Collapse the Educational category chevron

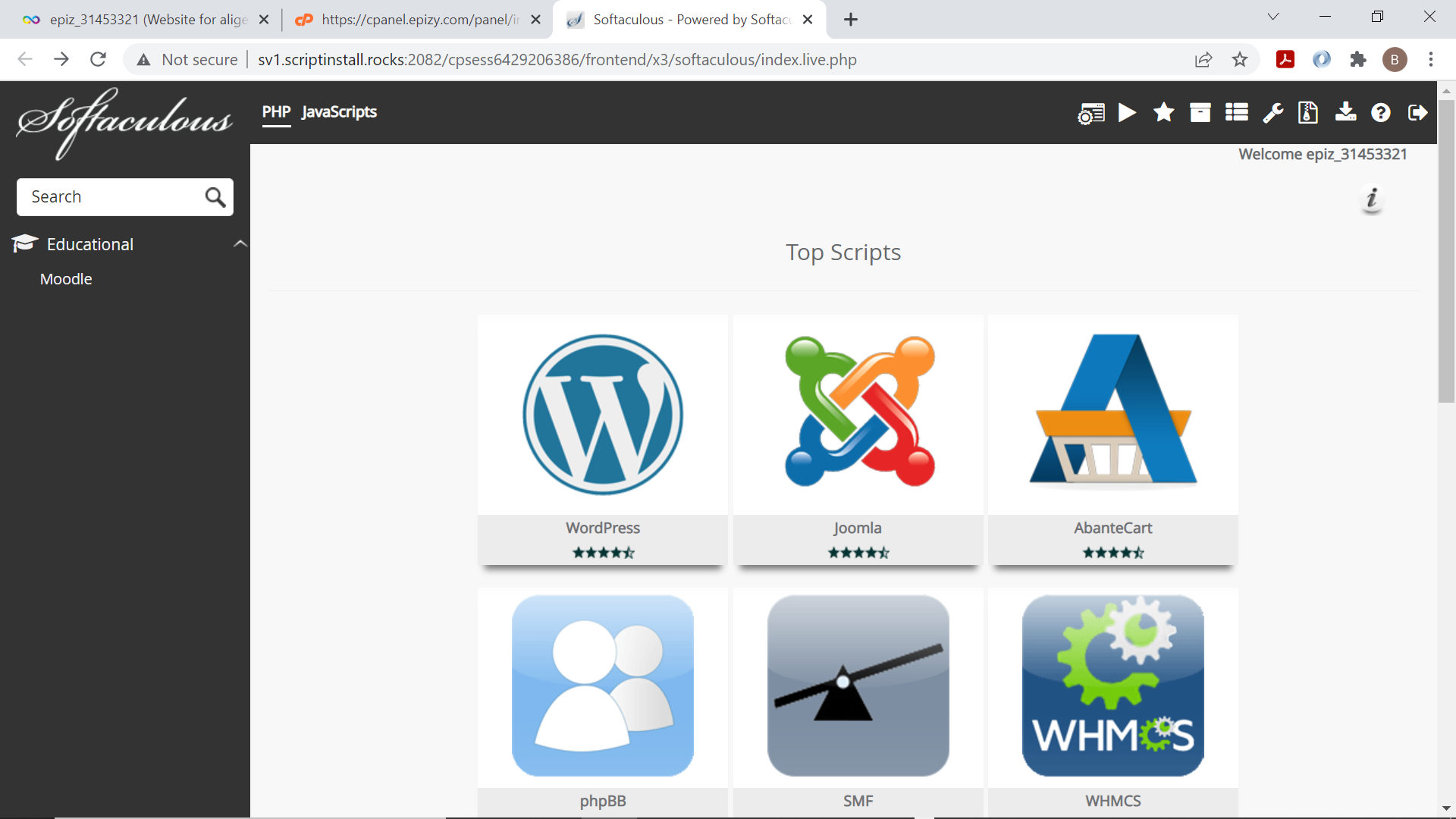(240, 243)
